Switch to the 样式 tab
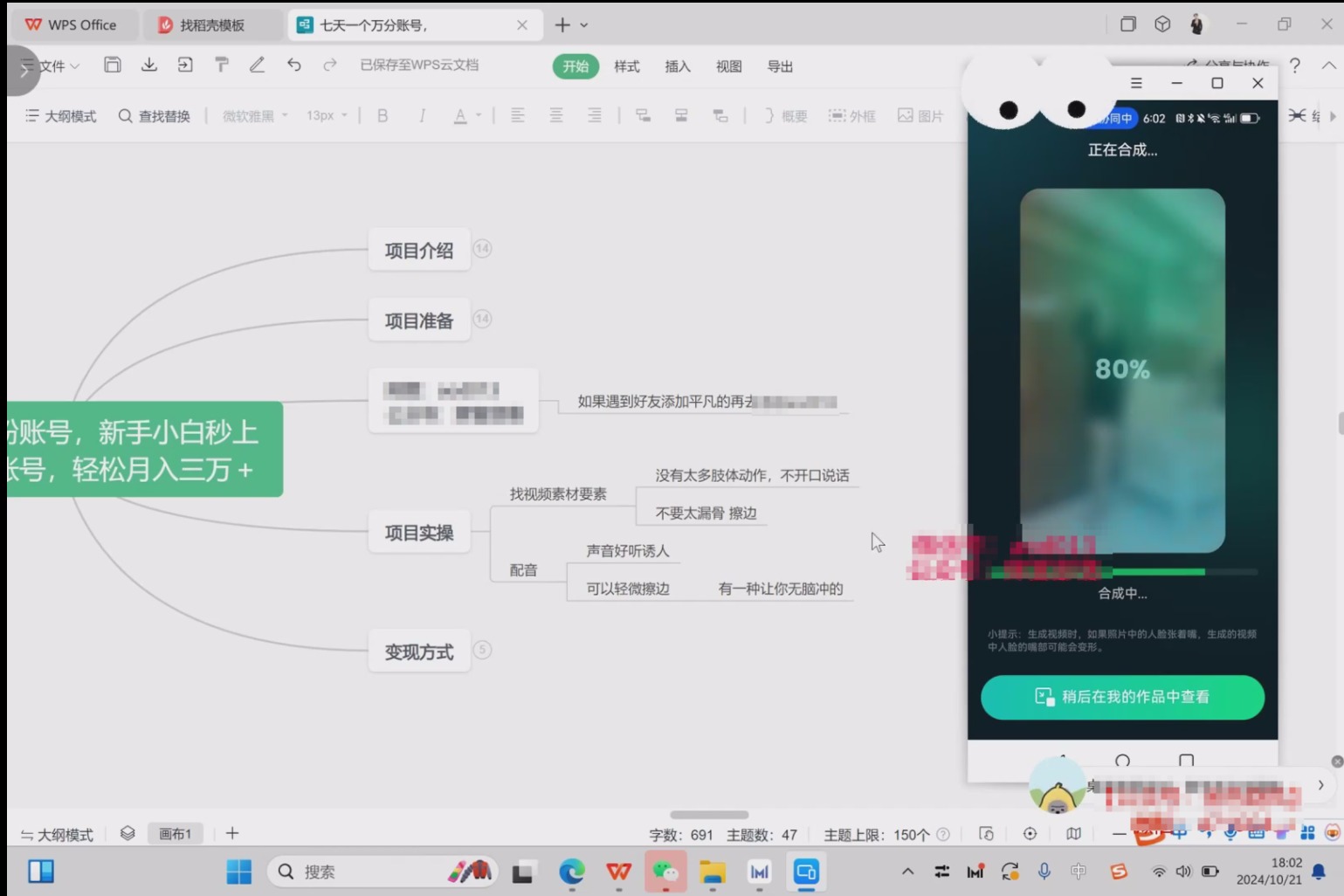This screenshot has height=896, width=1344. (627, 66)
